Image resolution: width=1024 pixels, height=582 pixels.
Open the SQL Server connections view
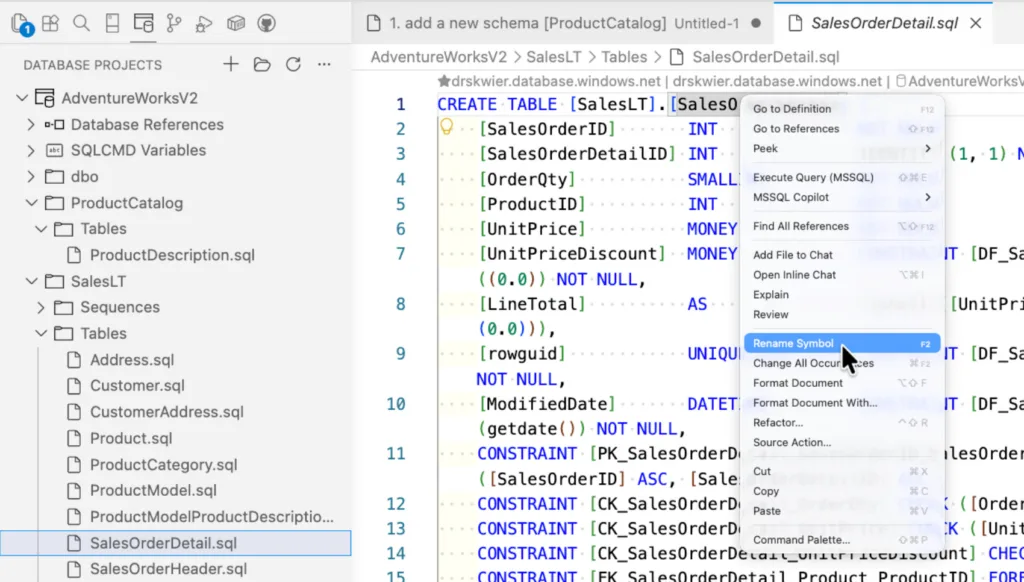112,24
